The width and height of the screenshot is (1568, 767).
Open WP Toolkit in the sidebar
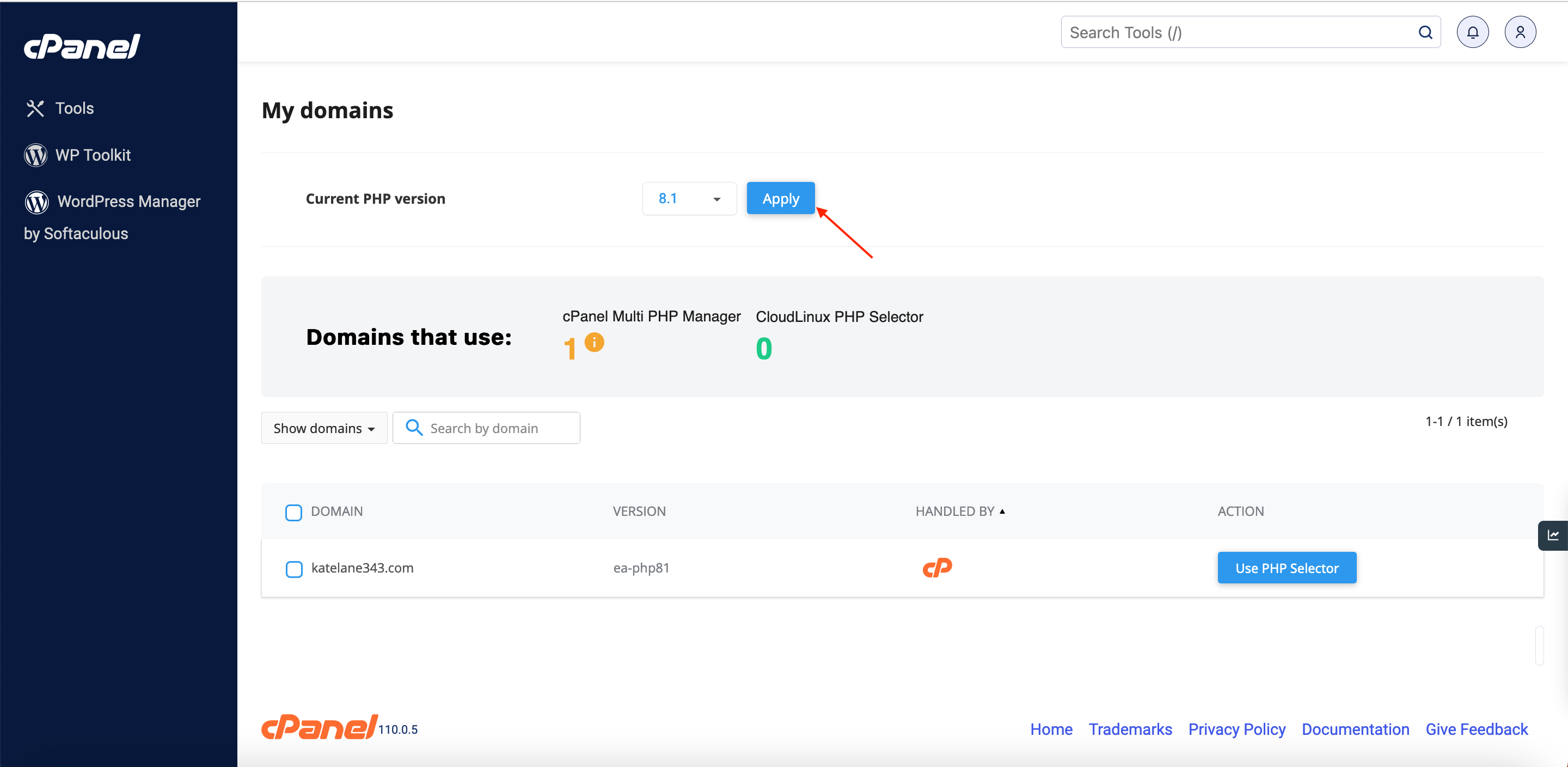pyautogui.click(x=77, y=155)
